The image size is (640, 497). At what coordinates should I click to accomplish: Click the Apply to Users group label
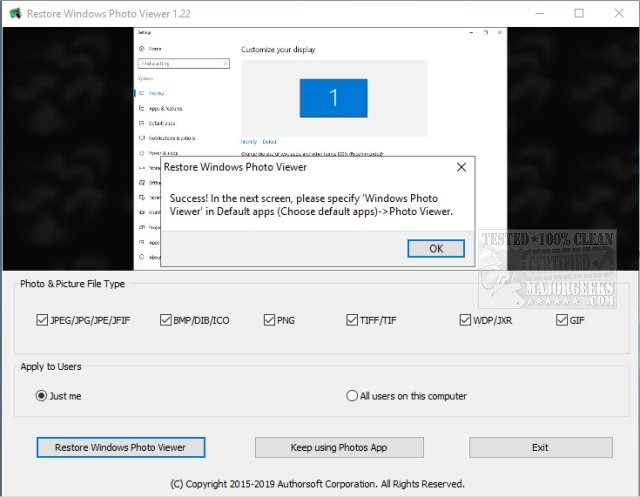(51, 366)
